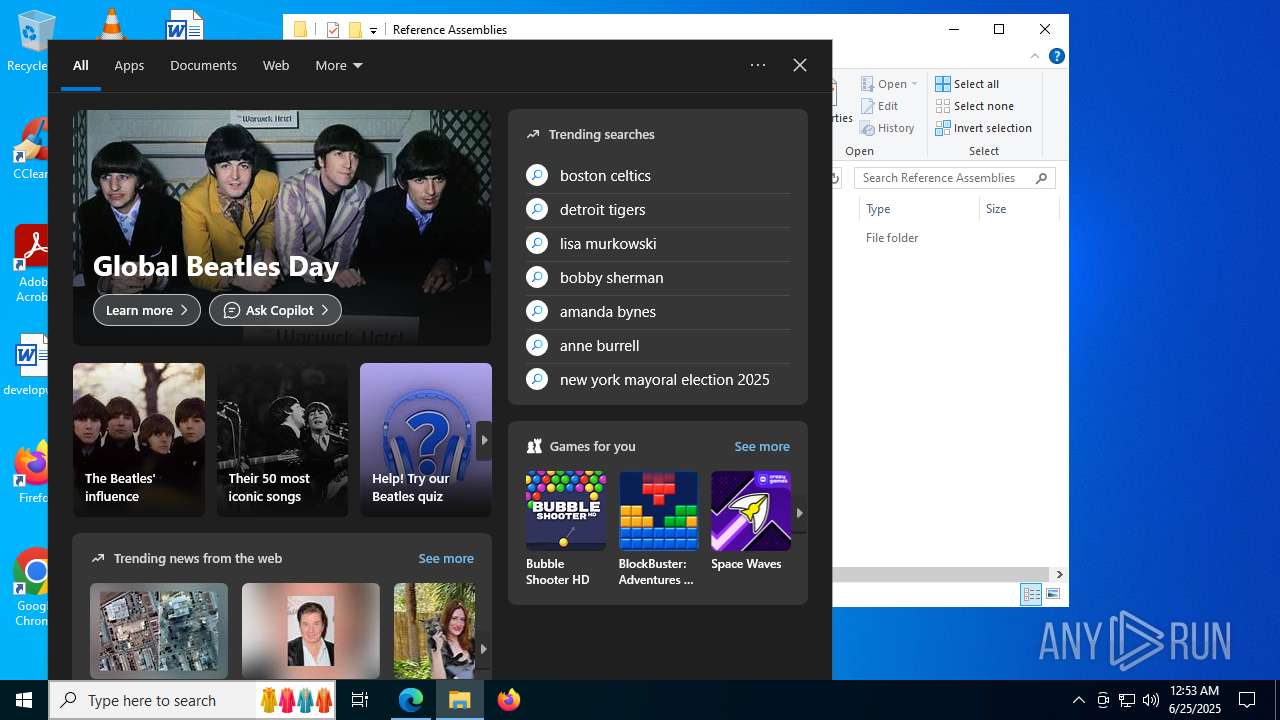Click Invert selection in File Explorer
The height and width of the screenshot is (720, 1280).
[983, 128]
